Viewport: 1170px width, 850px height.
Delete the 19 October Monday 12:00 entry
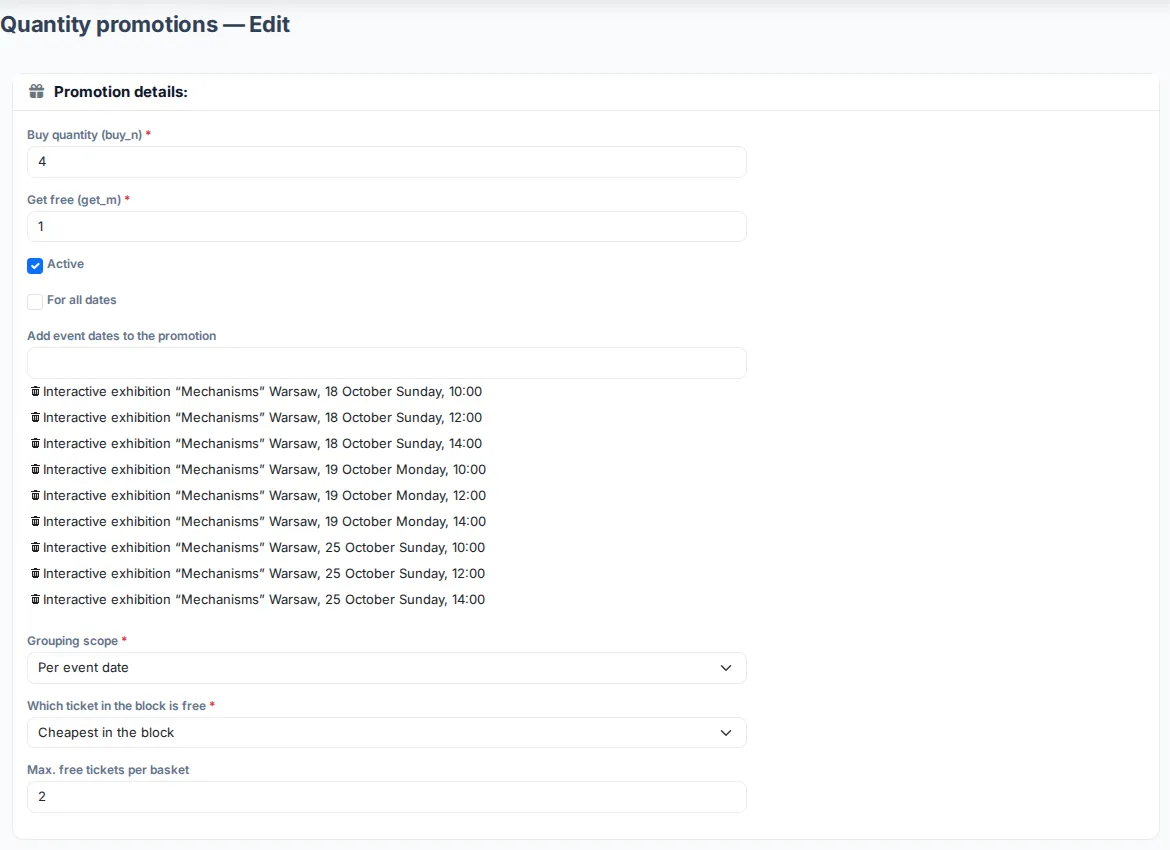(x=35, y=496)
